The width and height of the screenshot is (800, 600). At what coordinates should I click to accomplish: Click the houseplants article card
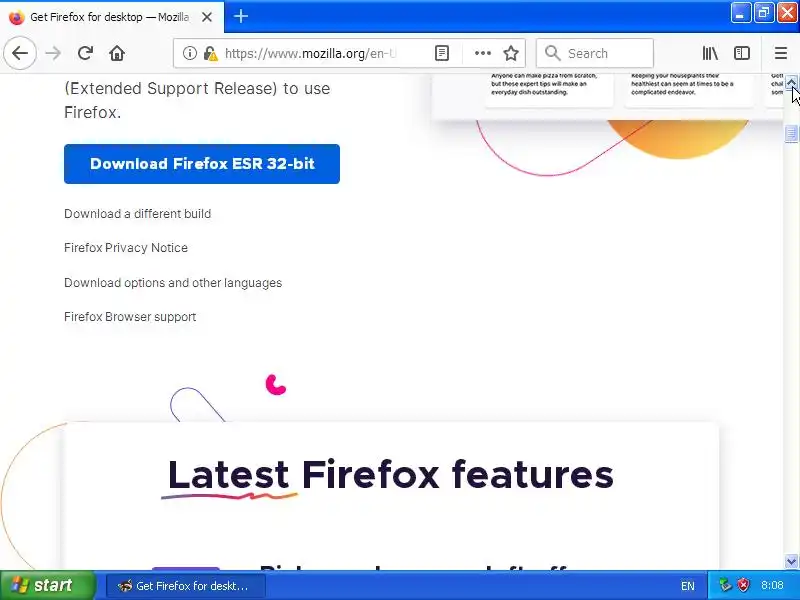[688, 89]
